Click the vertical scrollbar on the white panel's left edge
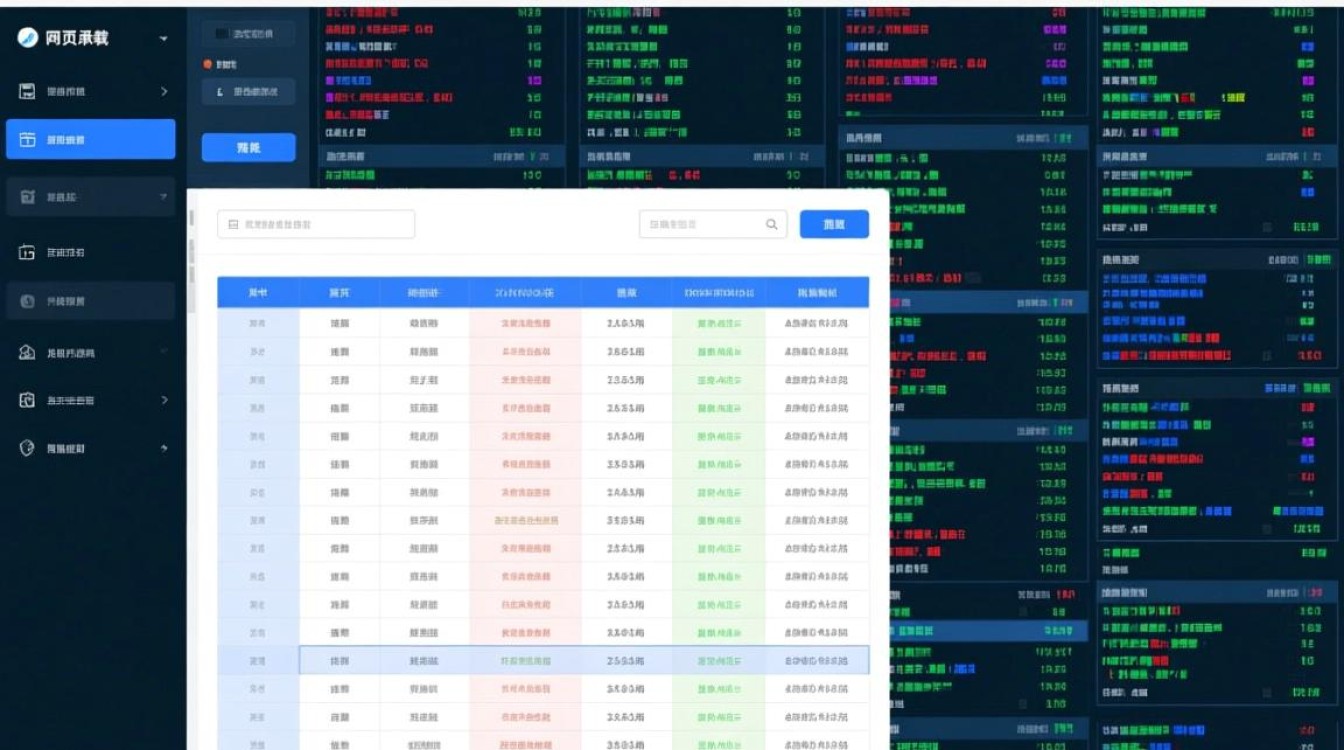1344x750 pixels. click(192, 262)
